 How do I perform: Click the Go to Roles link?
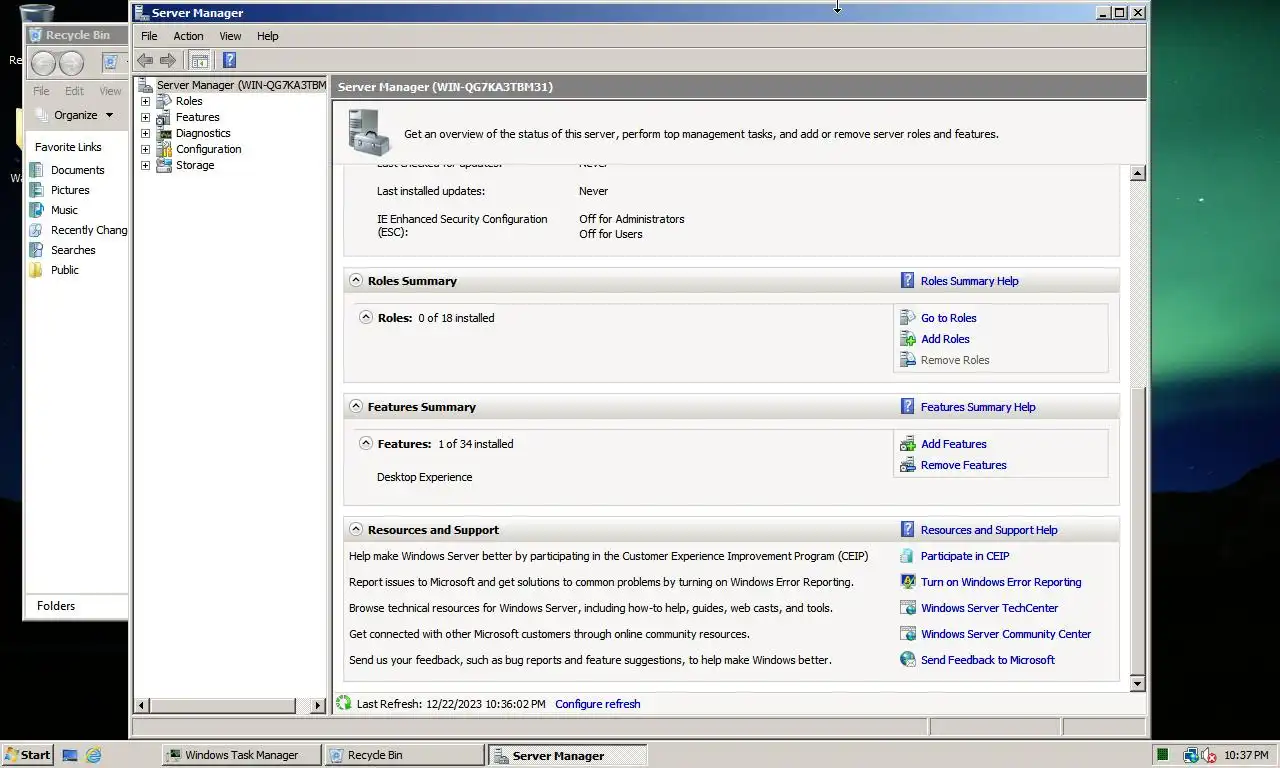[x=949, y=318]
